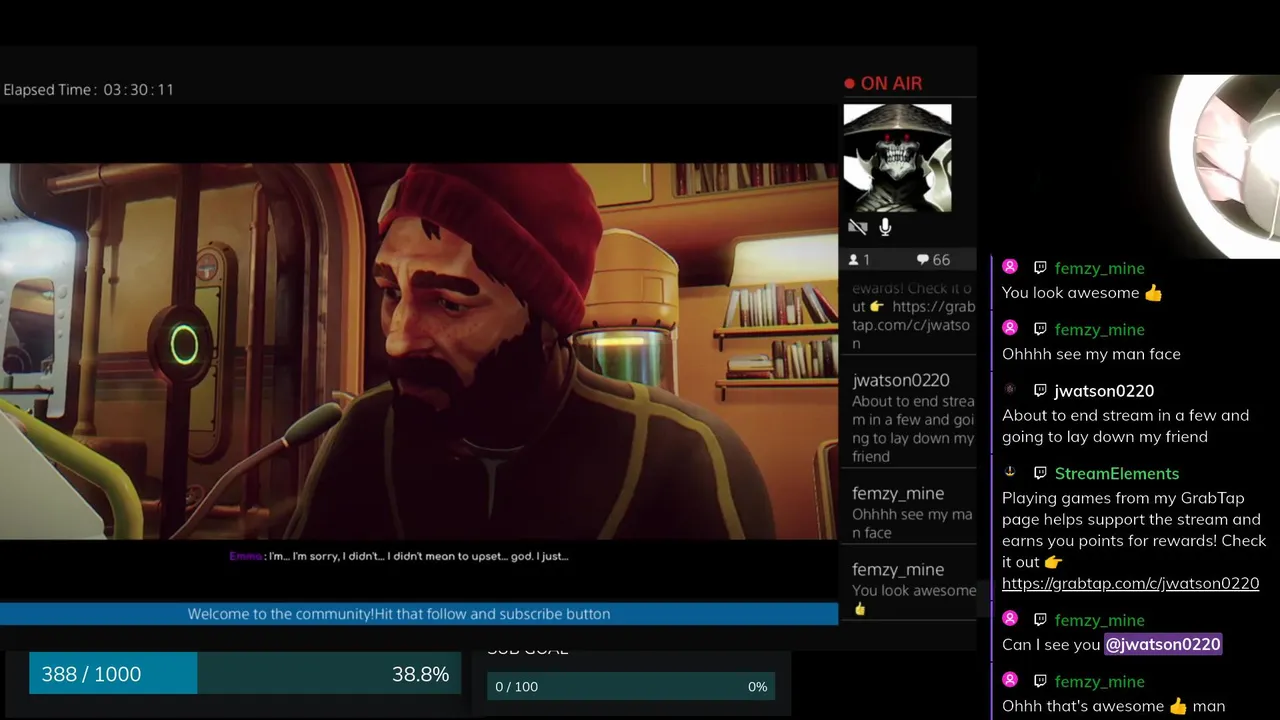Open the grabtap.com/c/jwatson0220 link in overlay chat
Screen dimensions: 1280x720
click(x=1130, y=583)
